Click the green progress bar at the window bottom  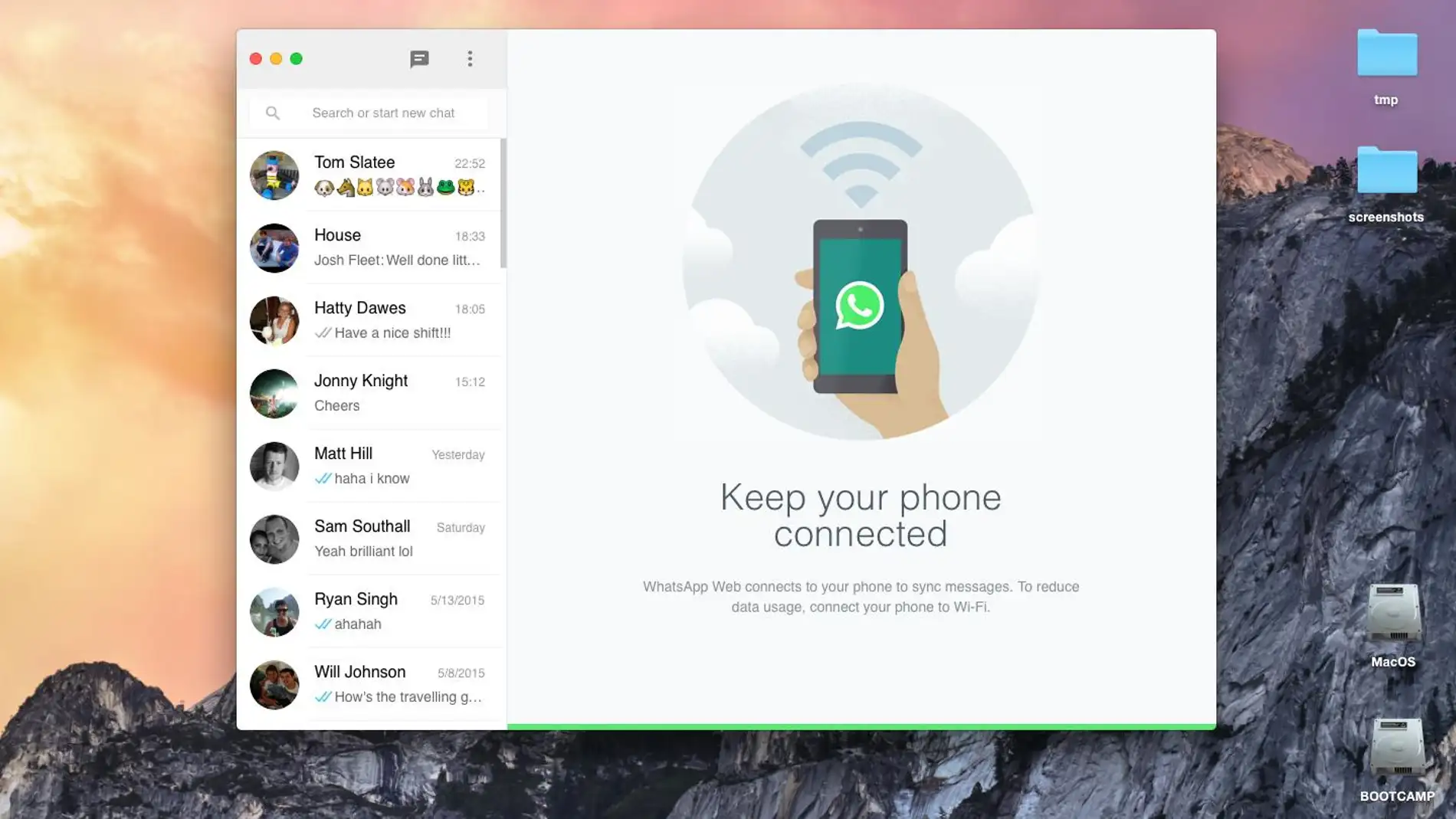click(x=861, y=726)
